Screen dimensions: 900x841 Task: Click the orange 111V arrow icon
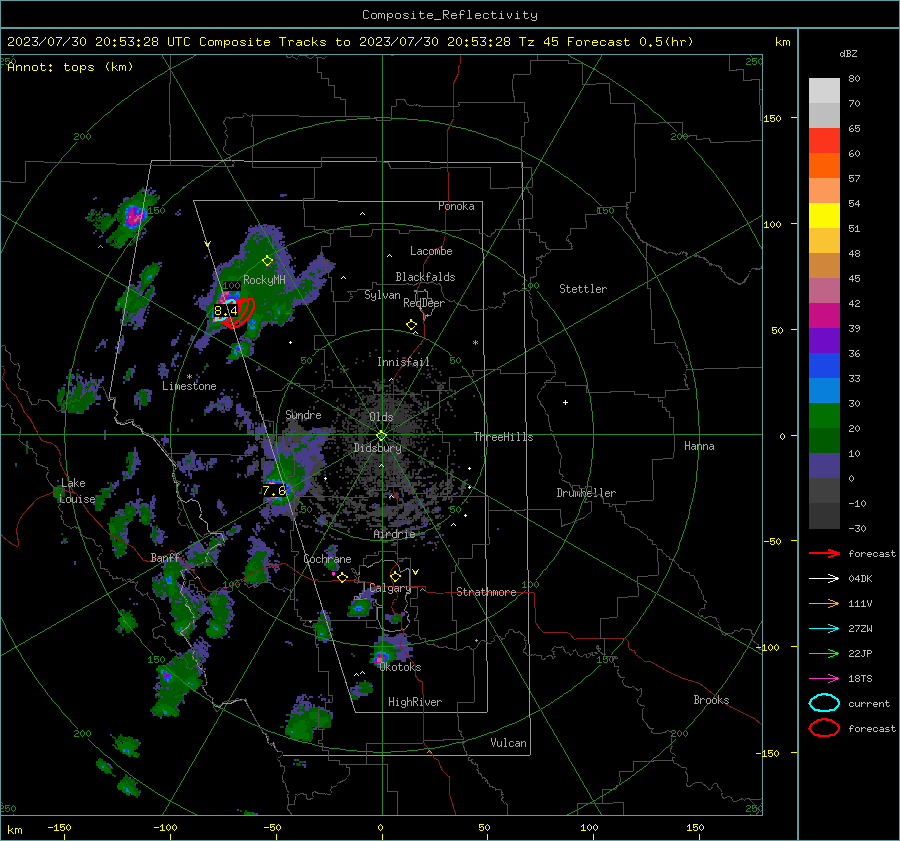click(x=824, y=603)
